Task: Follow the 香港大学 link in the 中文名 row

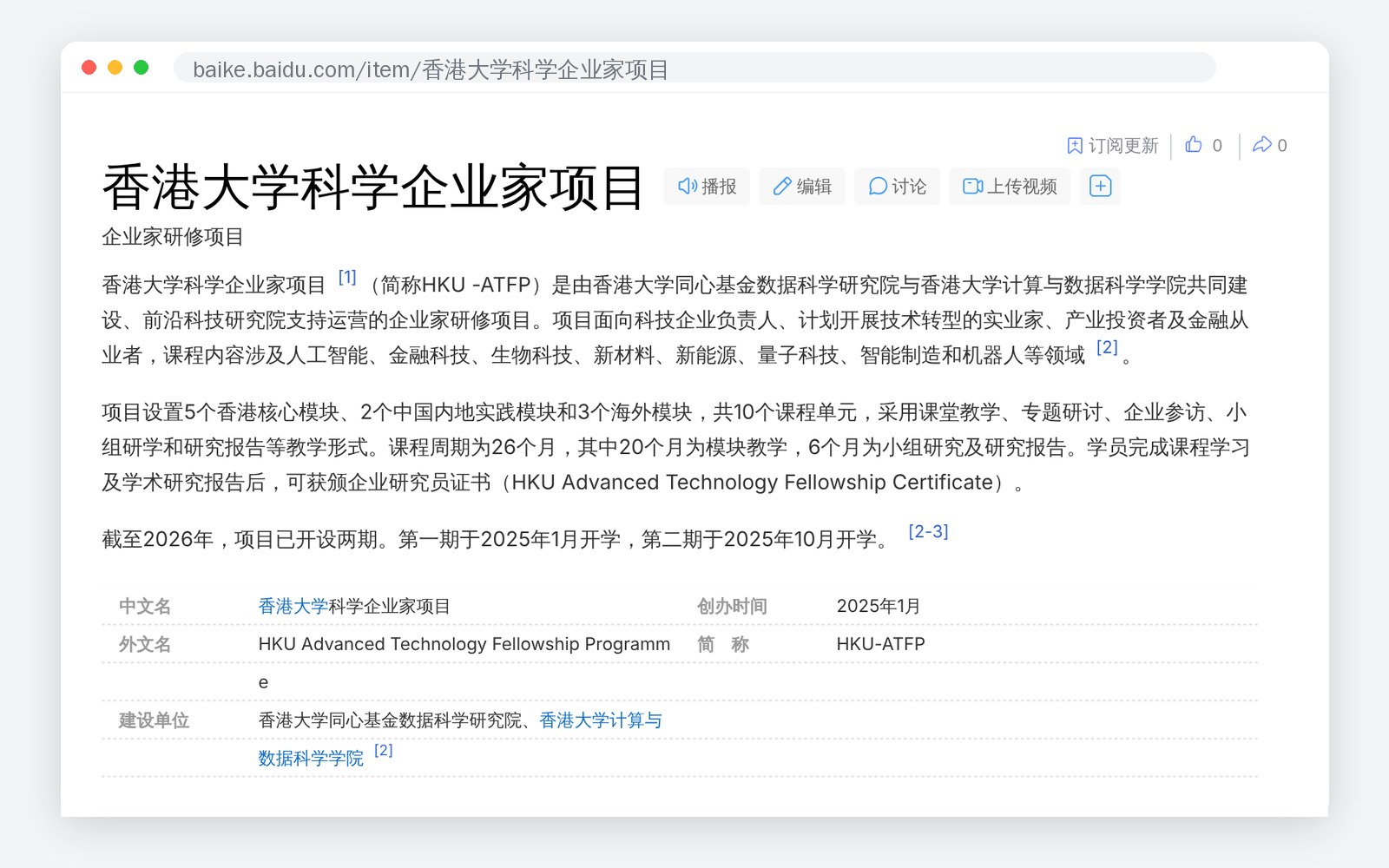Action: [x=293, y=607]
